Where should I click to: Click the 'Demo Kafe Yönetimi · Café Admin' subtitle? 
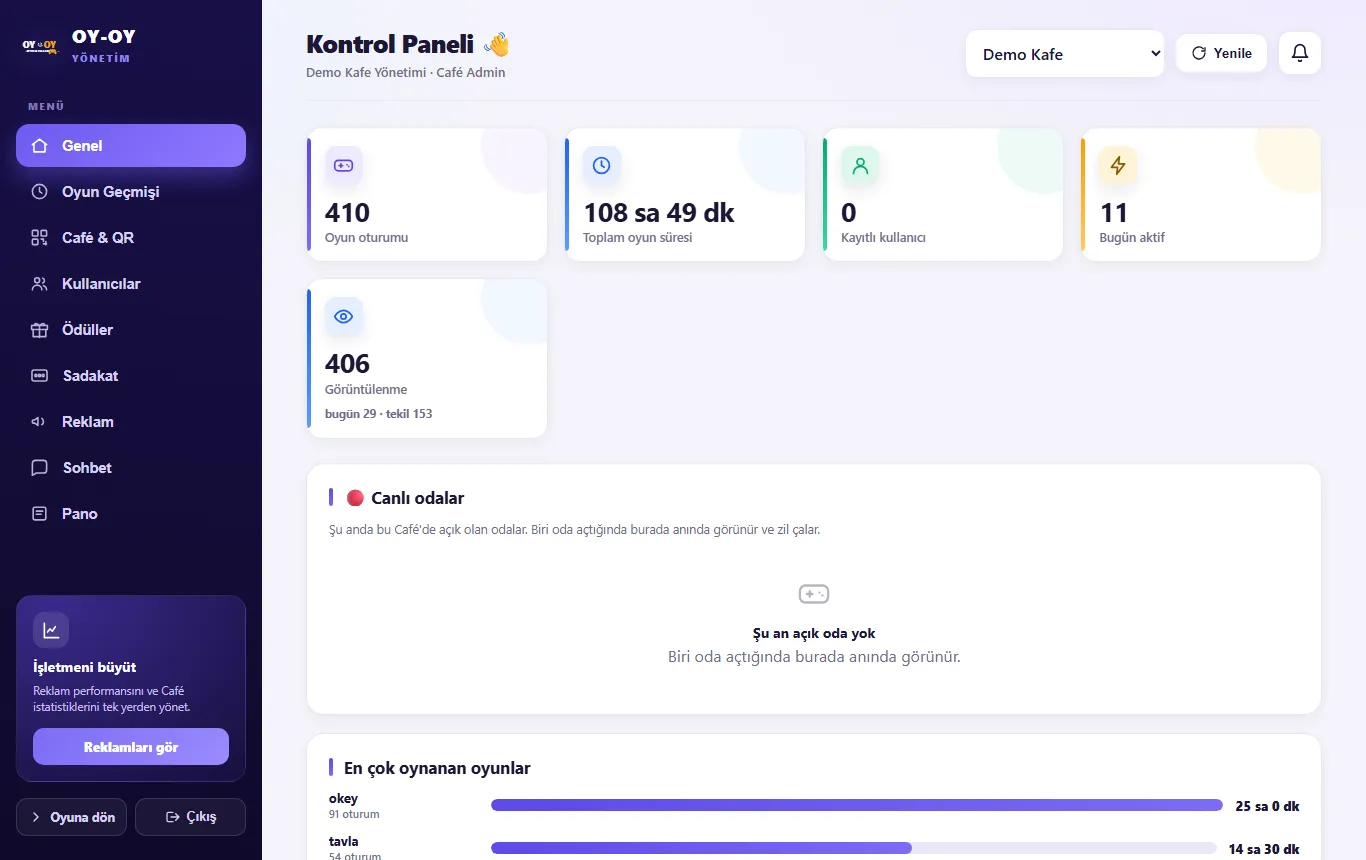click(x=406, y=72)
